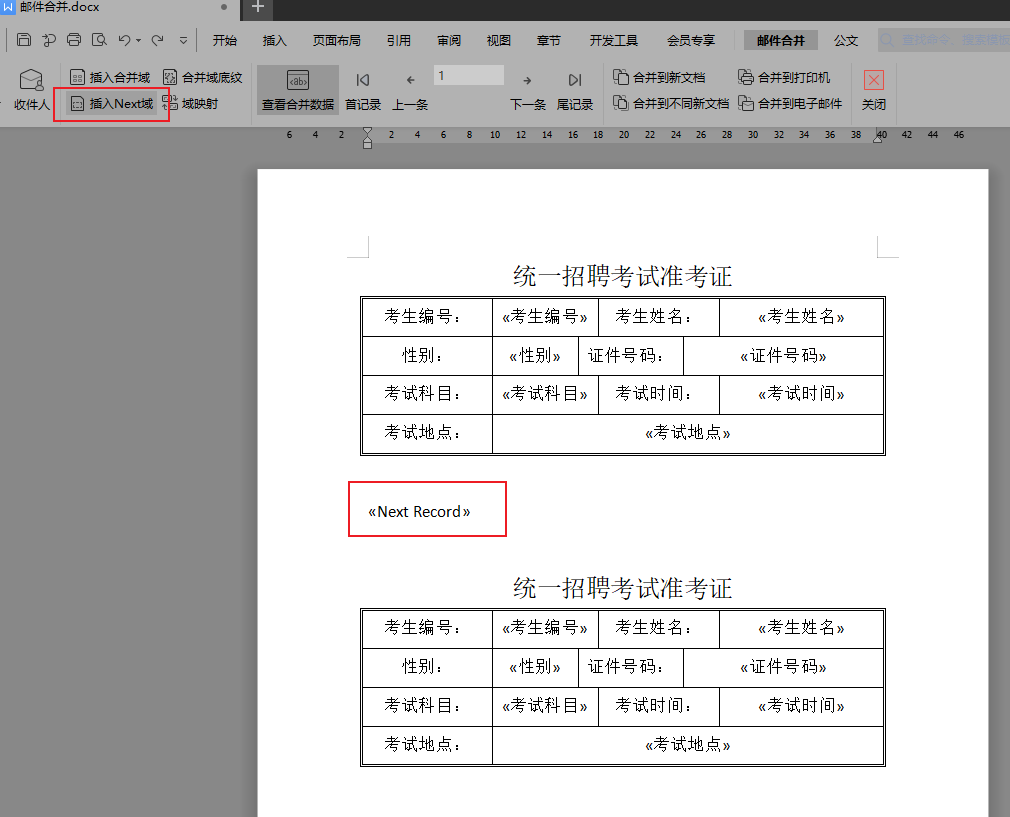This screenshot has height=817, width=1010.
Task: Click the command search box
Action: click(944, 40)
